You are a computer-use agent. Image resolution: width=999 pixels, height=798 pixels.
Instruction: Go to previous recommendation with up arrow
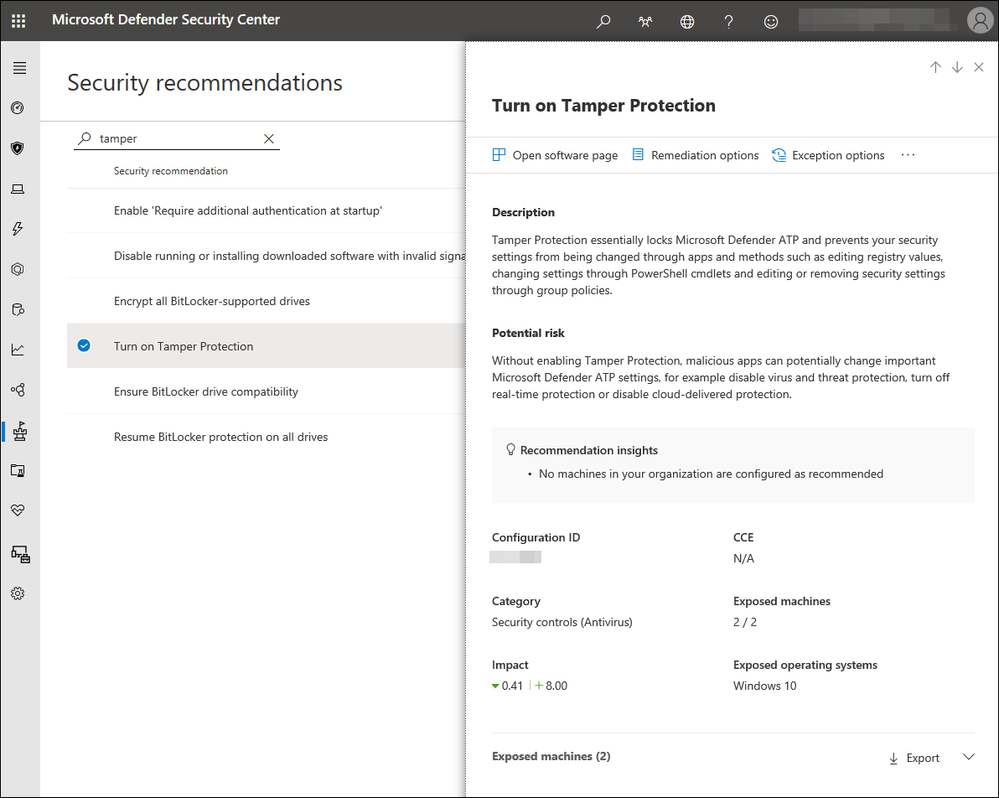(x=935, y=68)
